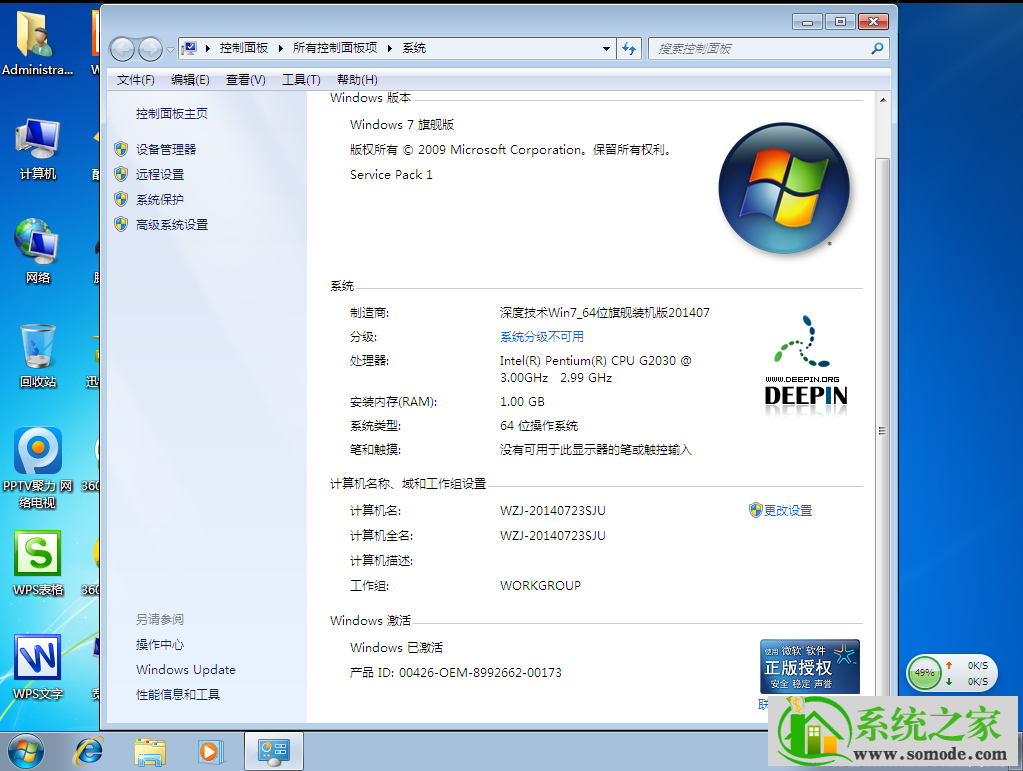Click the Back navigation arrow button
Image resolution: width=1023 pixels, height=771 pixels.
coord(122,49)
